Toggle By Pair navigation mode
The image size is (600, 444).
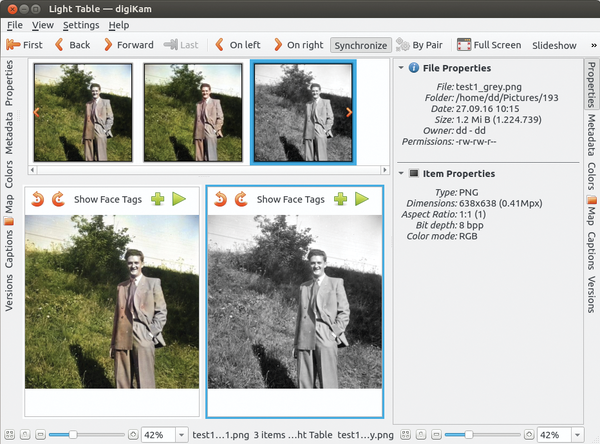(x=419, y=45)
